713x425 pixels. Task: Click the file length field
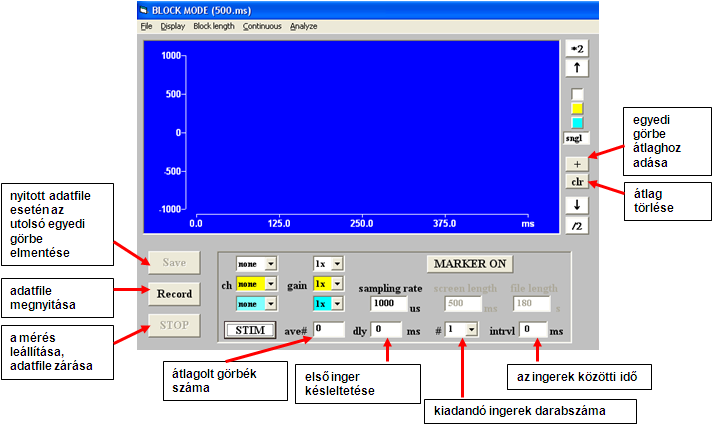click(x=532, y=304)
